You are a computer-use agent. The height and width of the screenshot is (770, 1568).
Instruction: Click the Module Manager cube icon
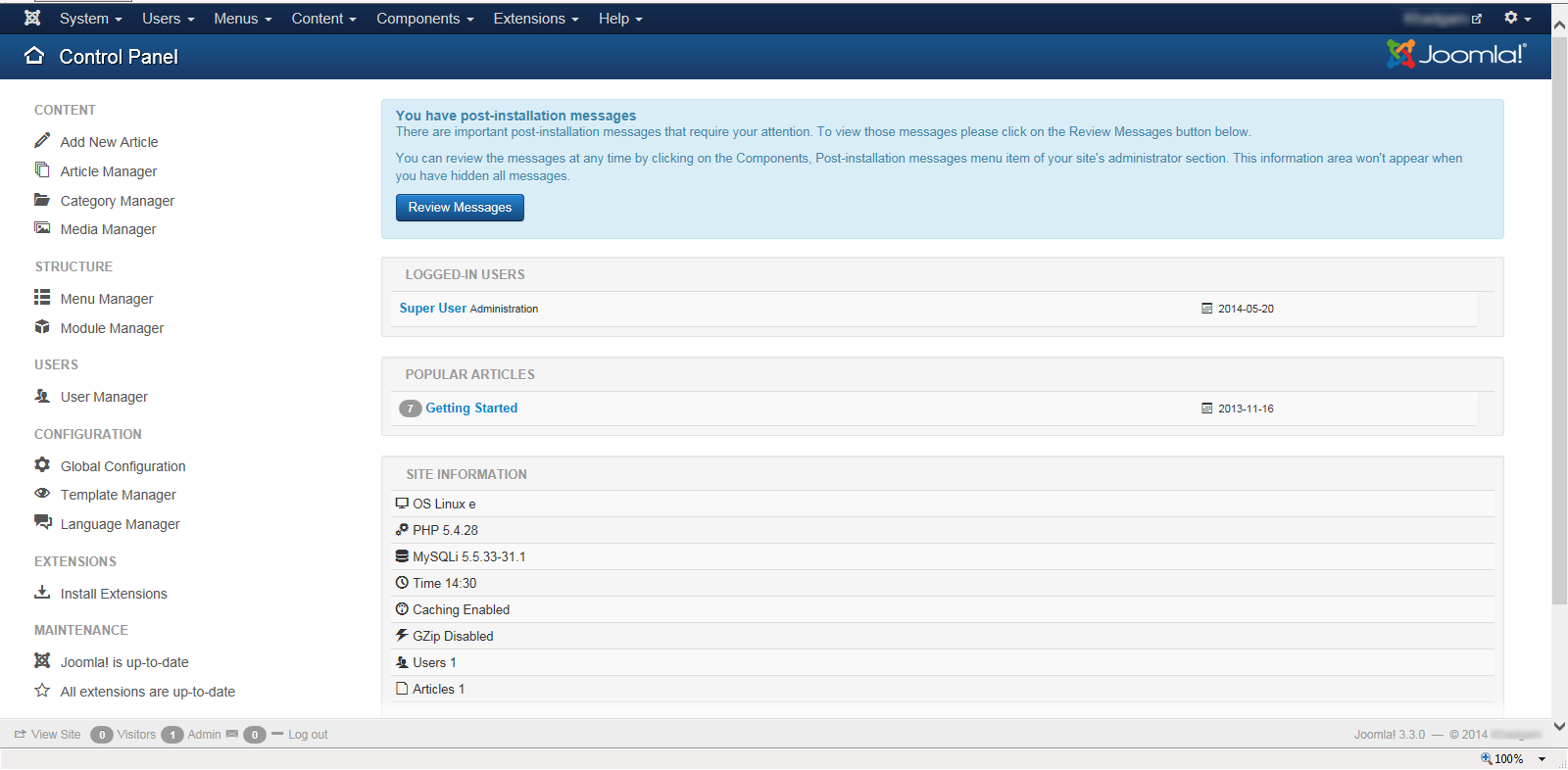42,326
